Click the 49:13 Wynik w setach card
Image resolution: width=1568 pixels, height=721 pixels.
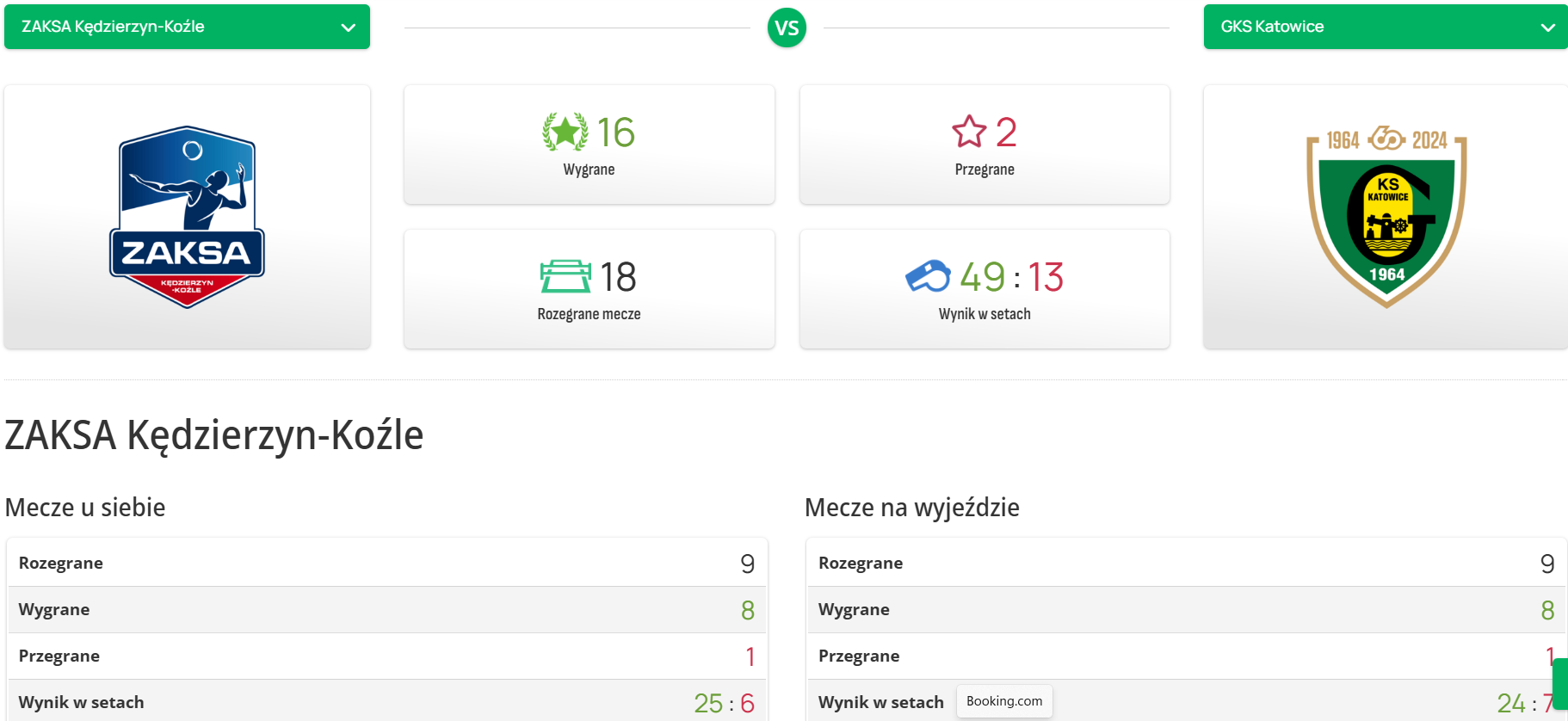[x=985, y=289]
